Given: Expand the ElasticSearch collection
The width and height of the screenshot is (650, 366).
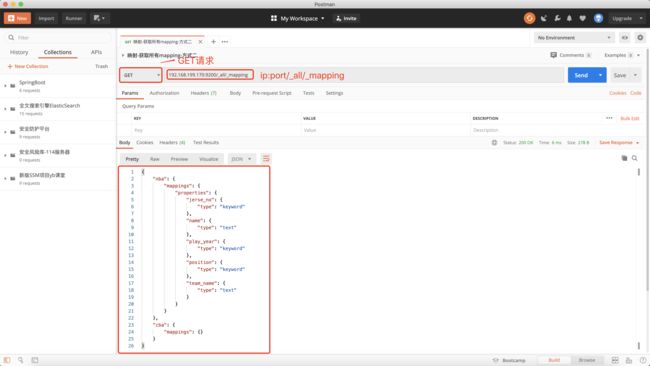Looking at the screenshot, I should pos(5,109).
